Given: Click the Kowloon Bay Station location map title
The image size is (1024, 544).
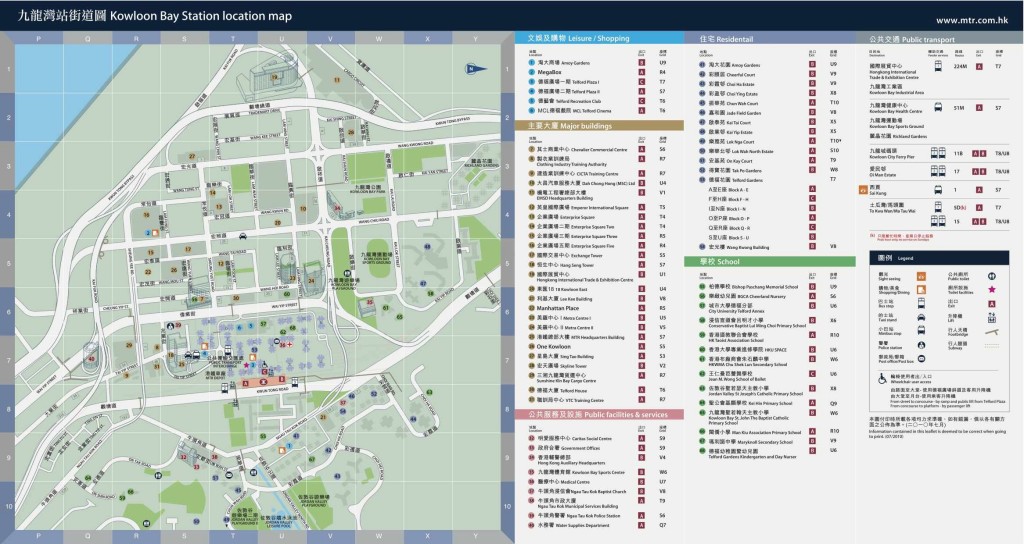Looking at the screenshot, I should tap(201, 16).
